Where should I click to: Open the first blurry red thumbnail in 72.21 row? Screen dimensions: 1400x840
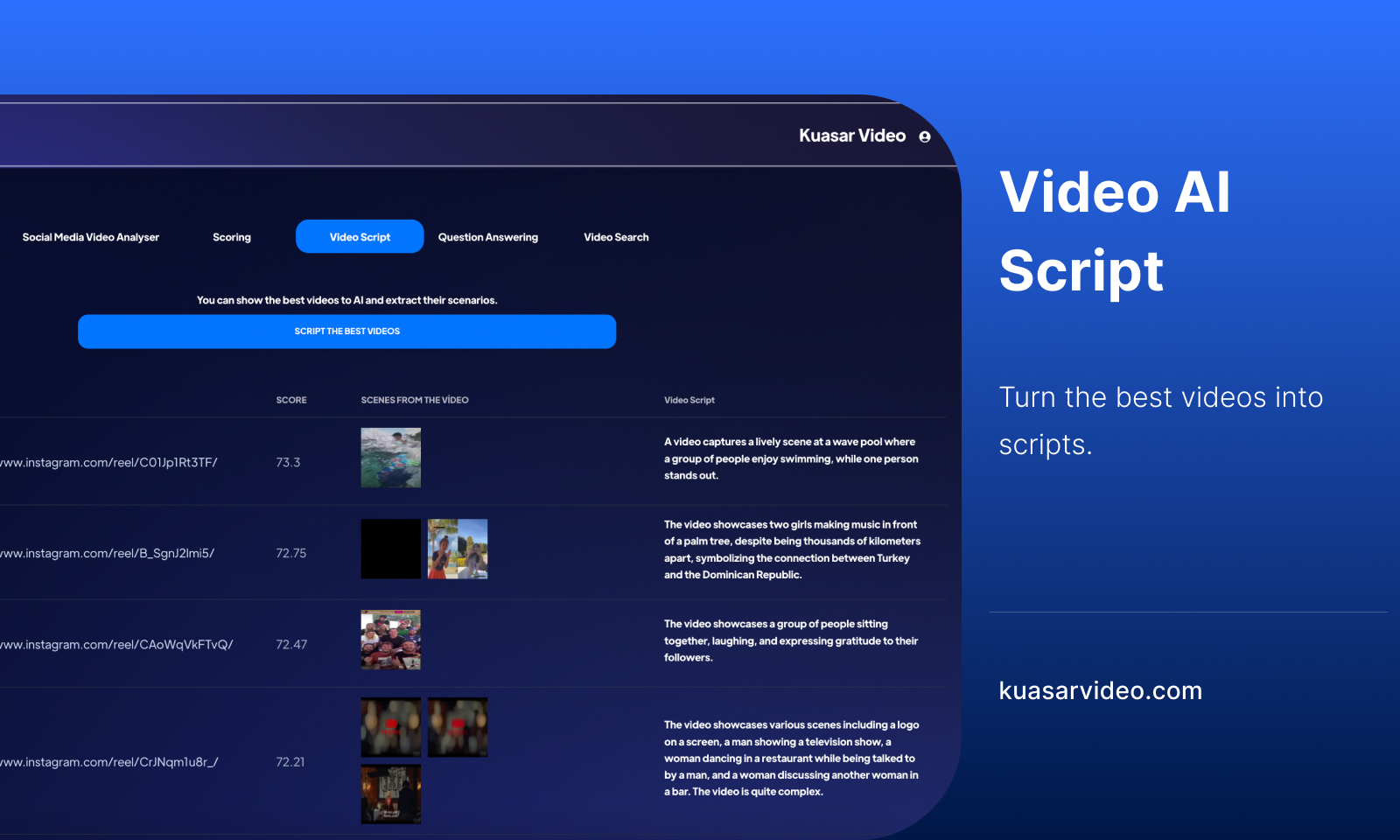click(x=391, y=727)
